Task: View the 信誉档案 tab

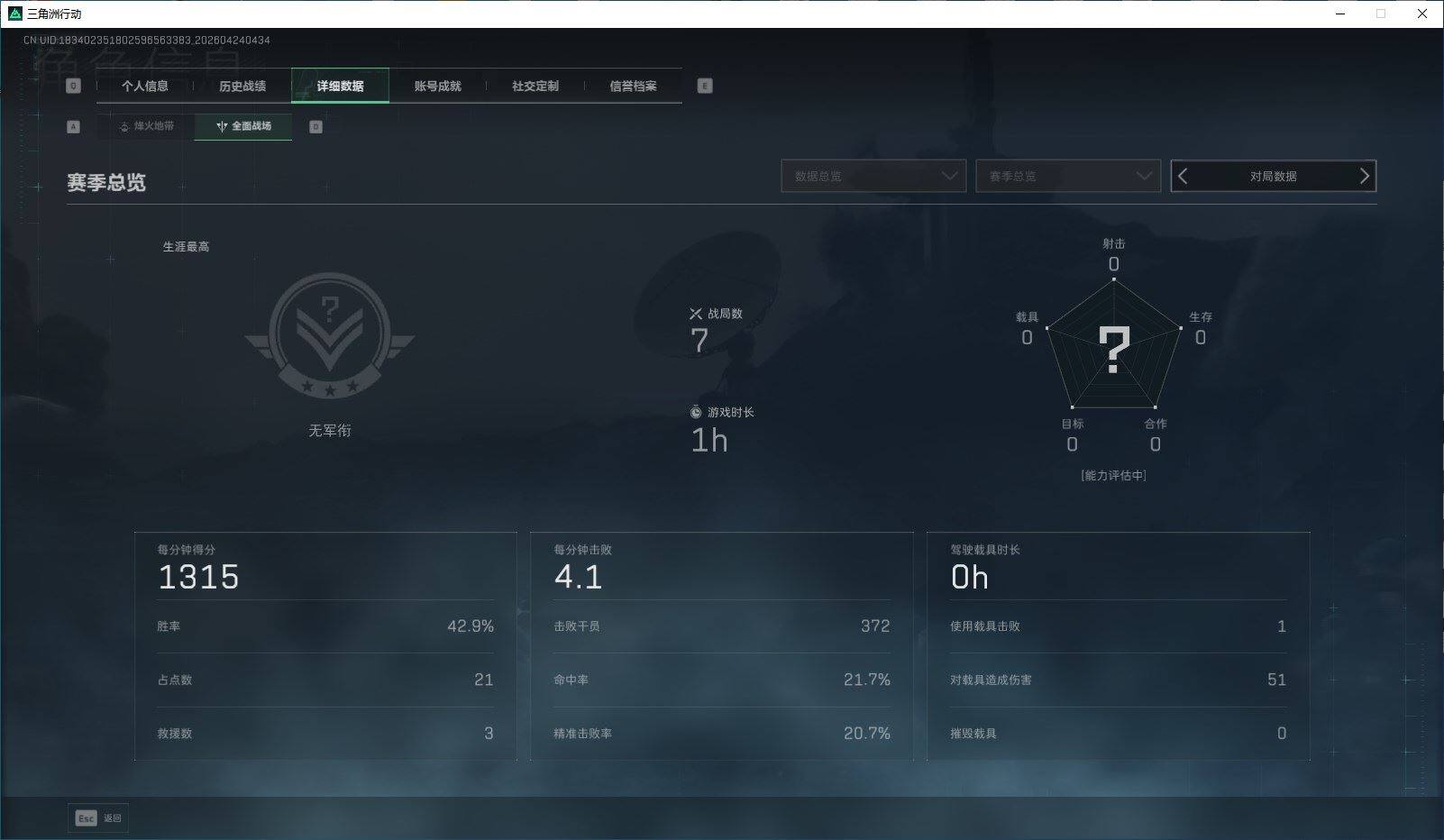Action: click(x=633, y=86)
